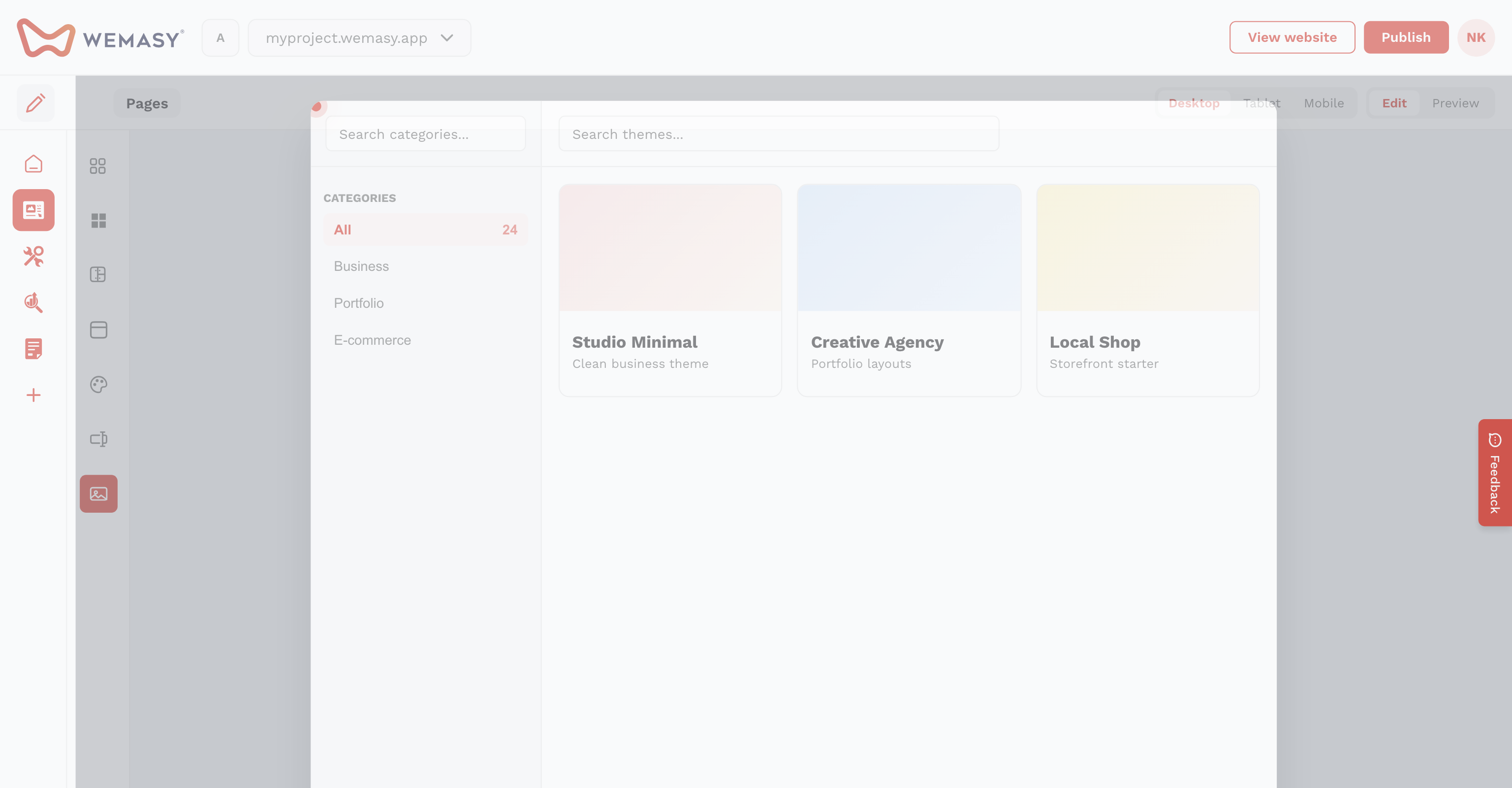Switch to Desktop view
The width and height of the screenshot is (1512, 788).
click(1194, 103)
